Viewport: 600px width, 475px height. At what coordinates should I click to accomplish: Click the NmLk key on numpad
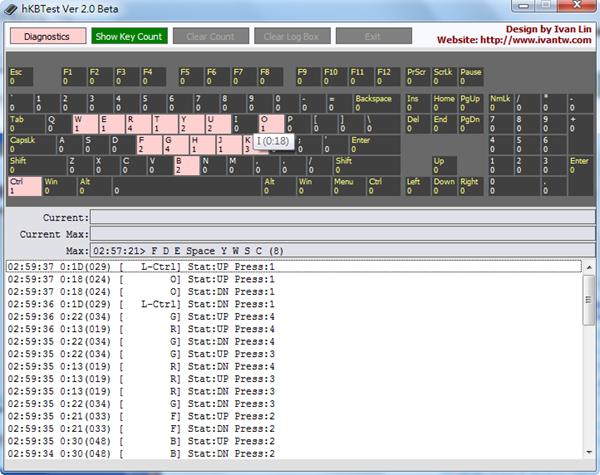(x=500, y=103)
